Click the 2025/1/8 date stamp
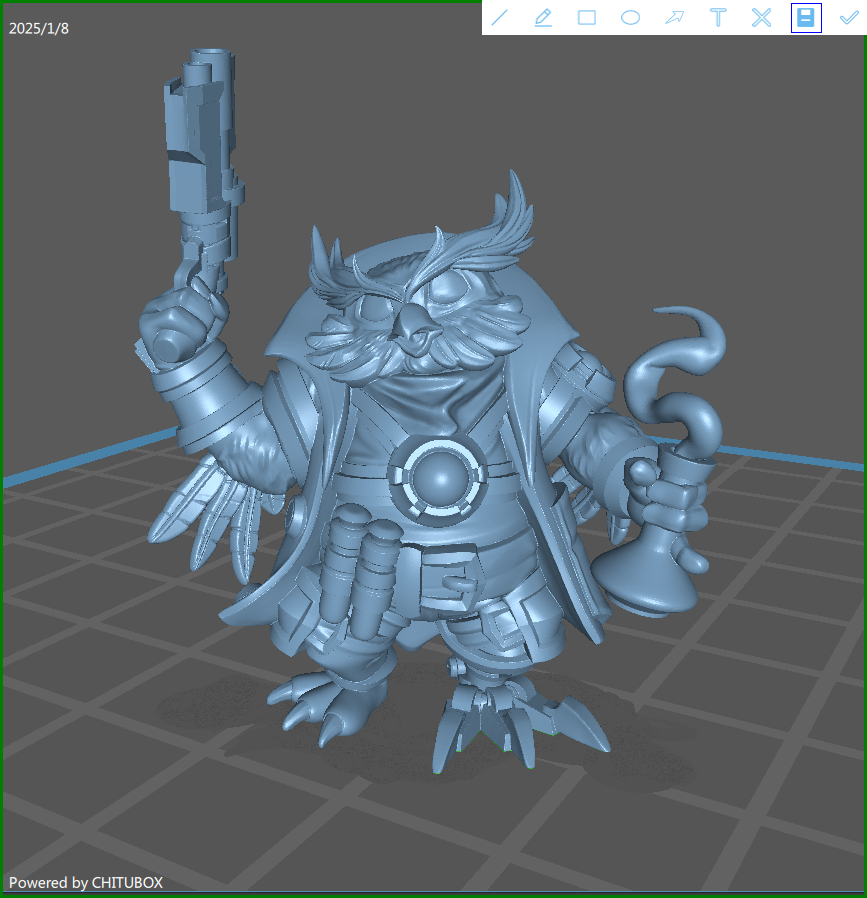Viewport: 867px width, 898px height. tap(39, 28)
